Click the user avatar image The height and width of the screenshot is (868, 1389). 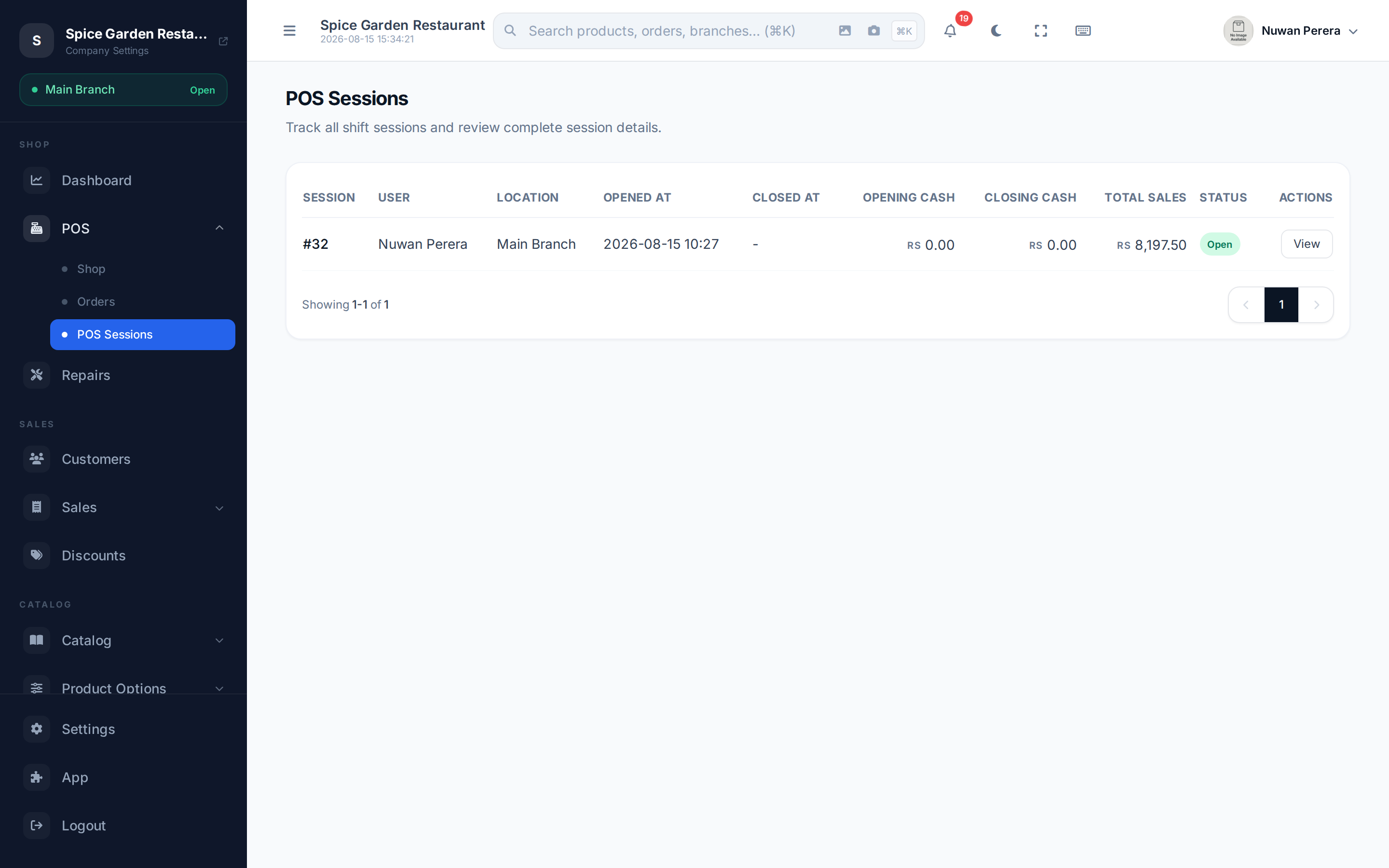click(1238, 31)
